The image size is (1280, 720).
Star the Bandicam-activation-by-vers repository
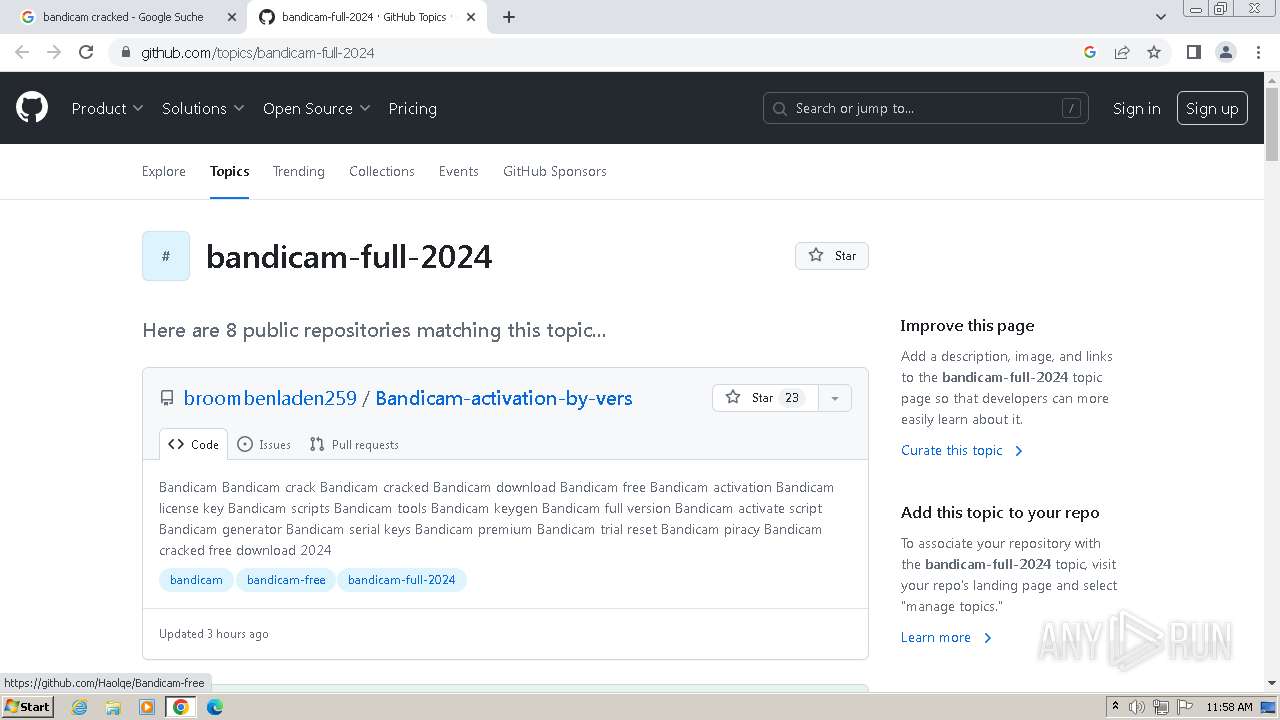pos(765,398)
